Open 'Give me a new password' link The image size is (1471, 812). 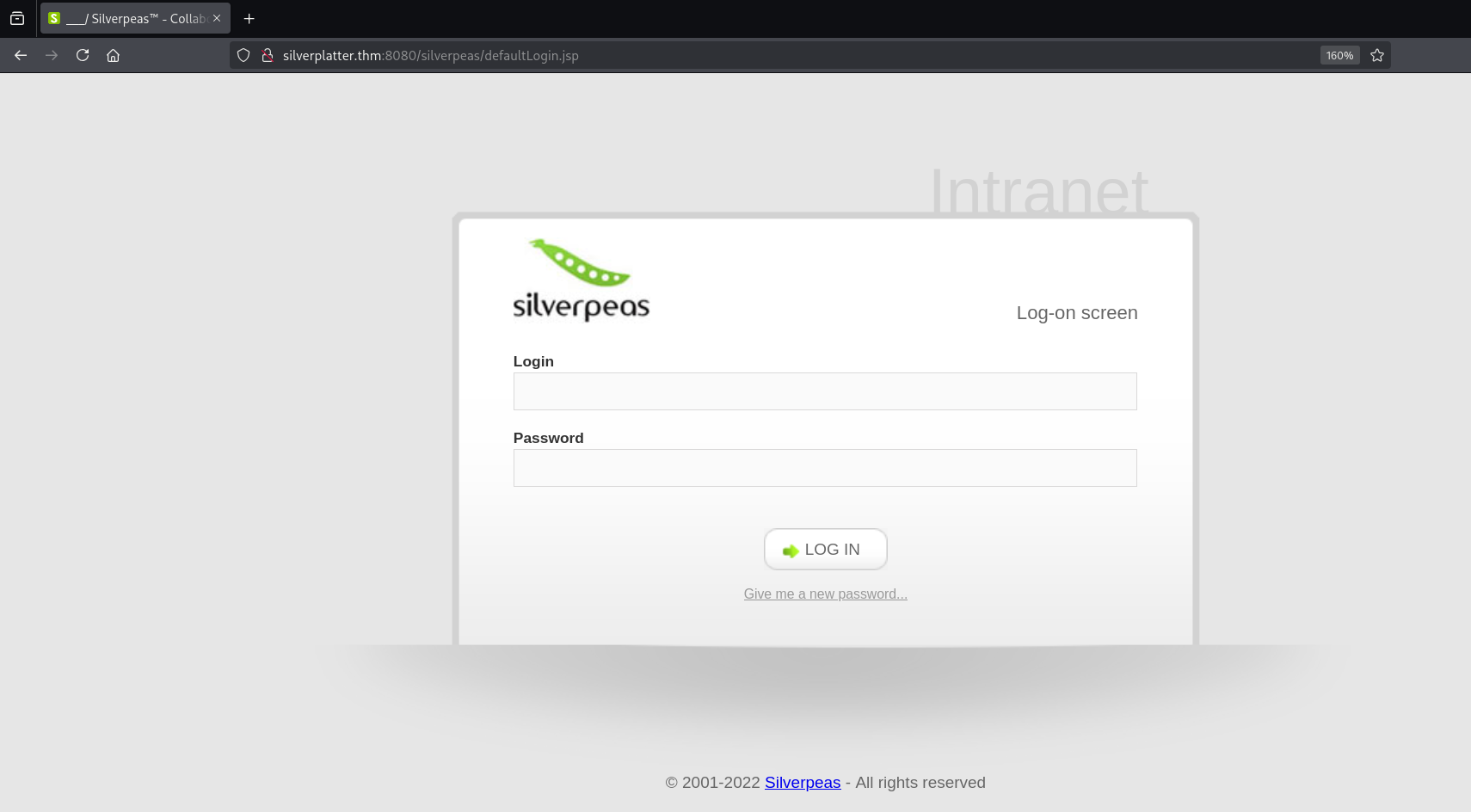825,594
